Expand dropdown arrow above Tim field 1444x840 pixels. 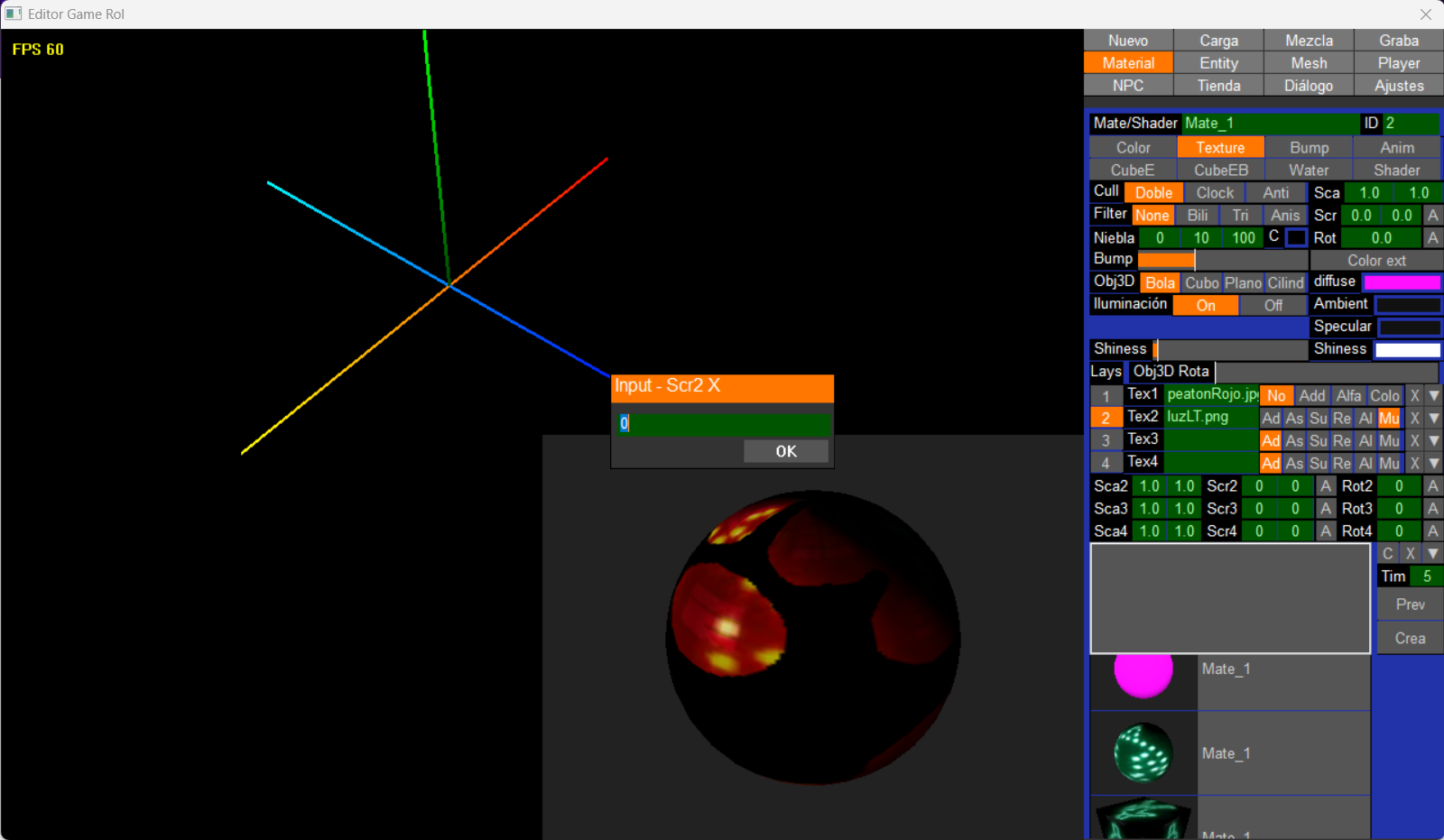point(1433,554)
